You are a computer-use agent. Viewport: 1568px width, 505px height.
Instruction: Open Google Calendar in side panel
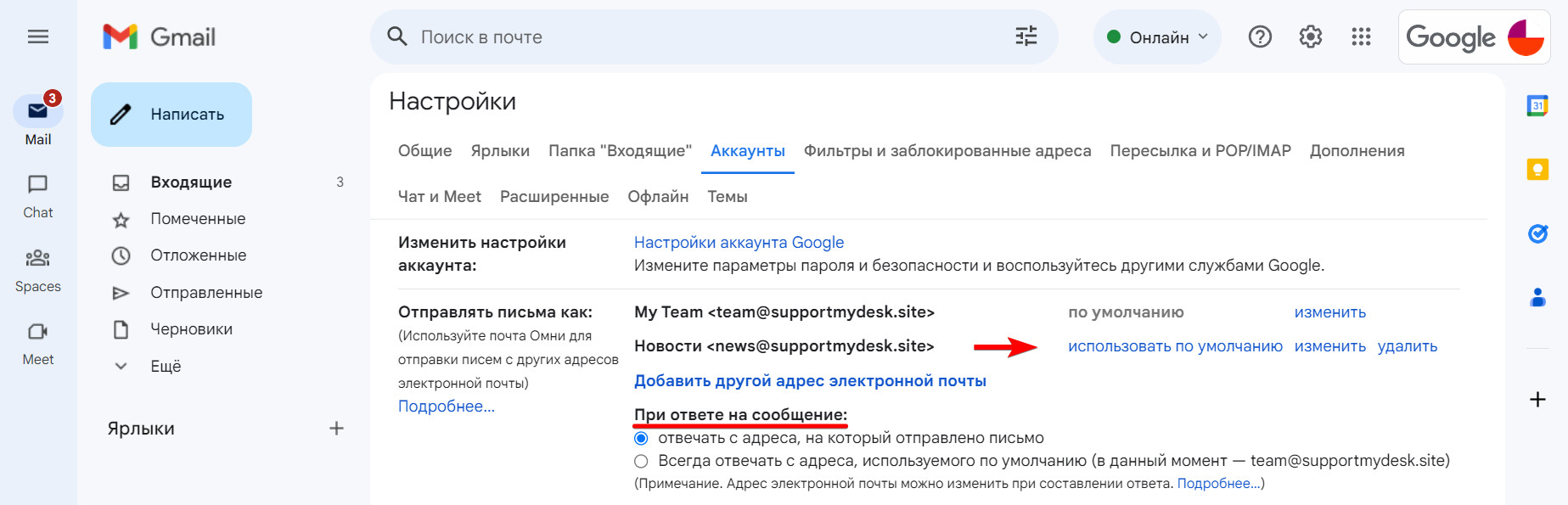point(1537,106)
